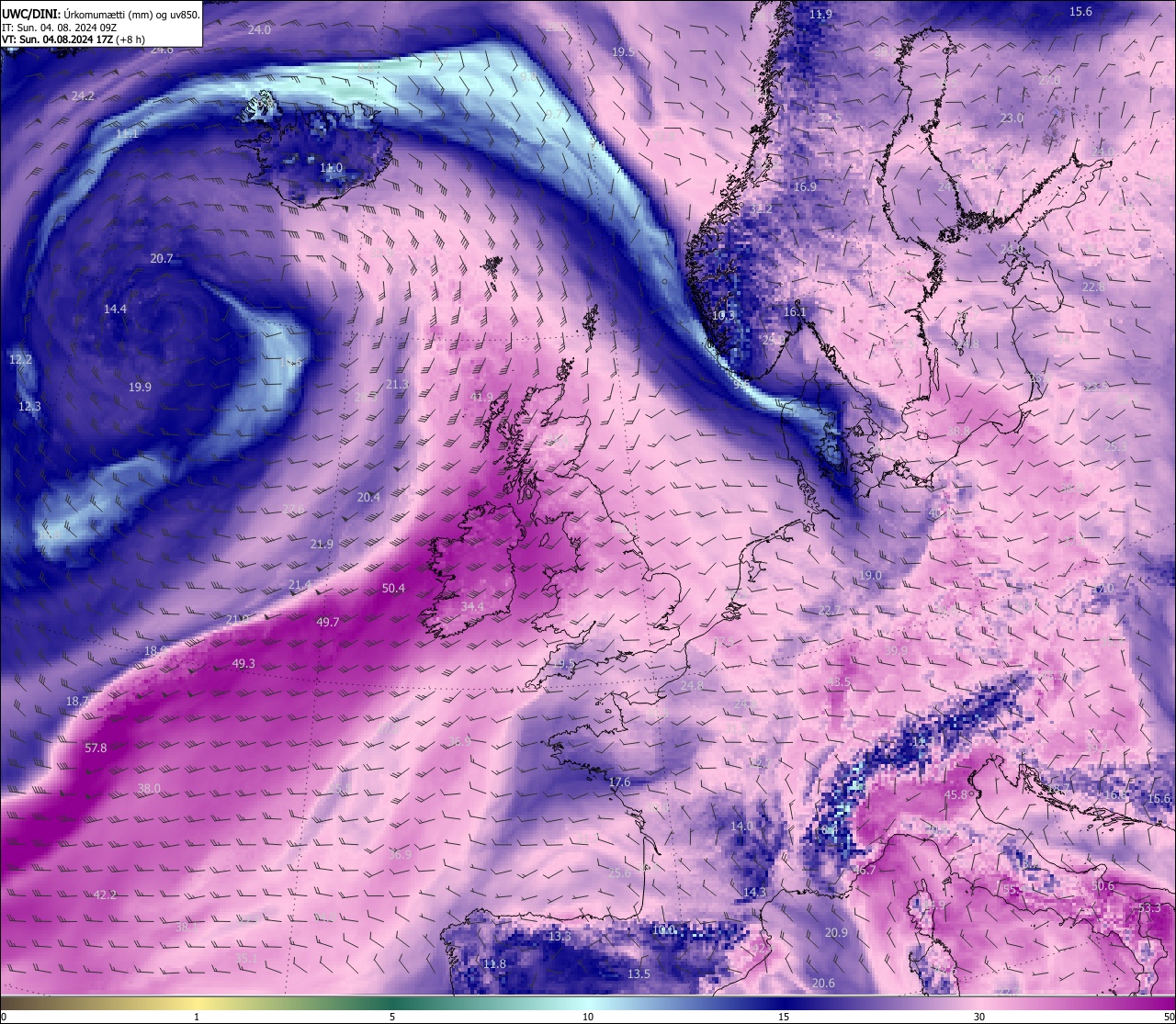Click the 20.6 map value
Viewport: 1176px width, 1024px height.
pyautogui.click(x=823, y=984)
